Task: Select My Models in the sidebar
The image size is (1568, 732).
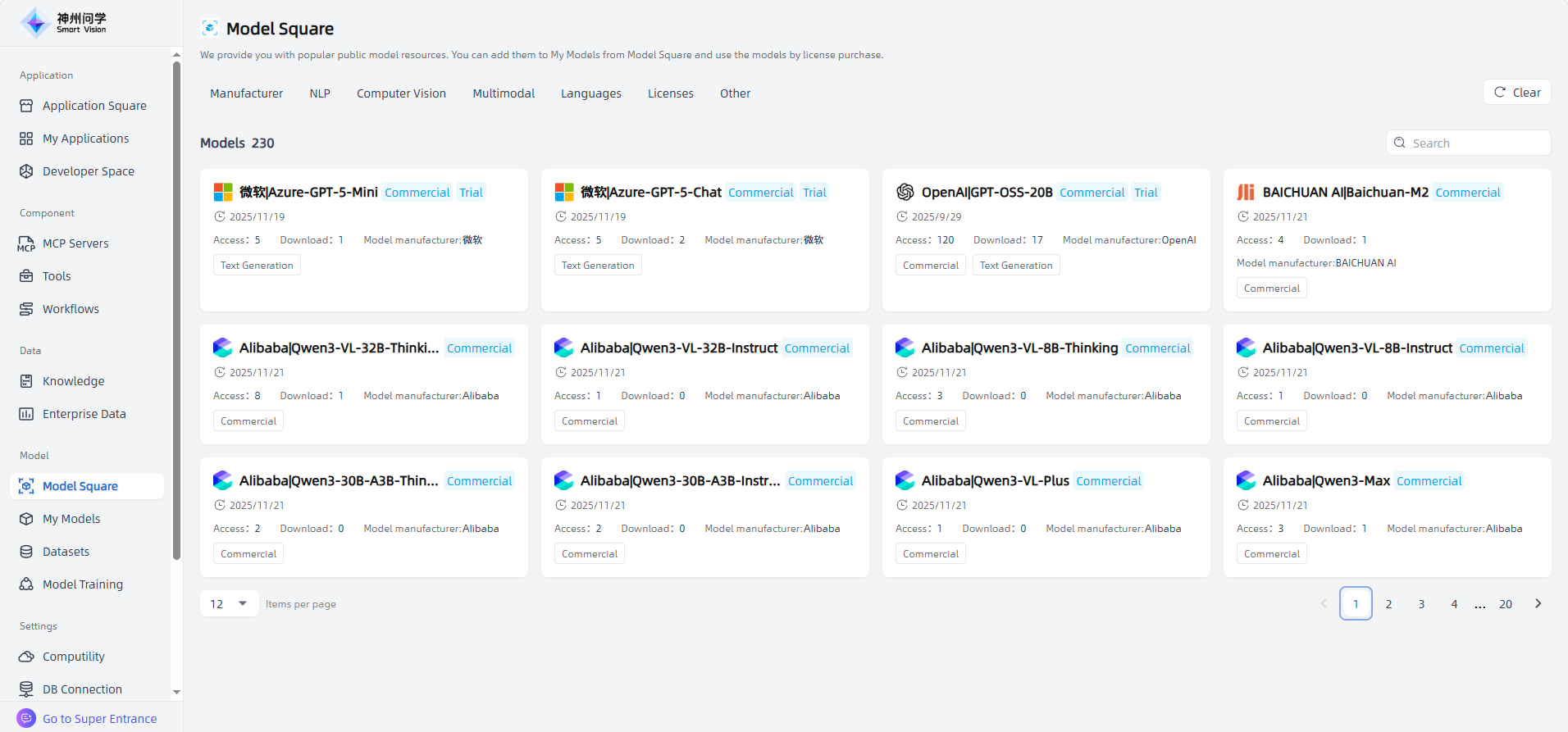Action: point(71,519)
